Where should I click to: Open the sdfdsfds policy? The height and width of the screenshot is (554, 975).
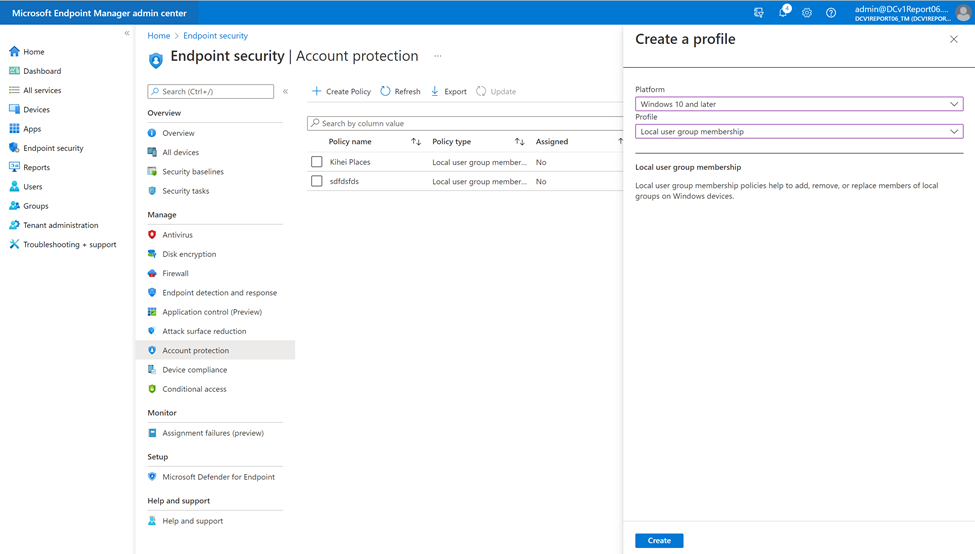tap(344, 182)
